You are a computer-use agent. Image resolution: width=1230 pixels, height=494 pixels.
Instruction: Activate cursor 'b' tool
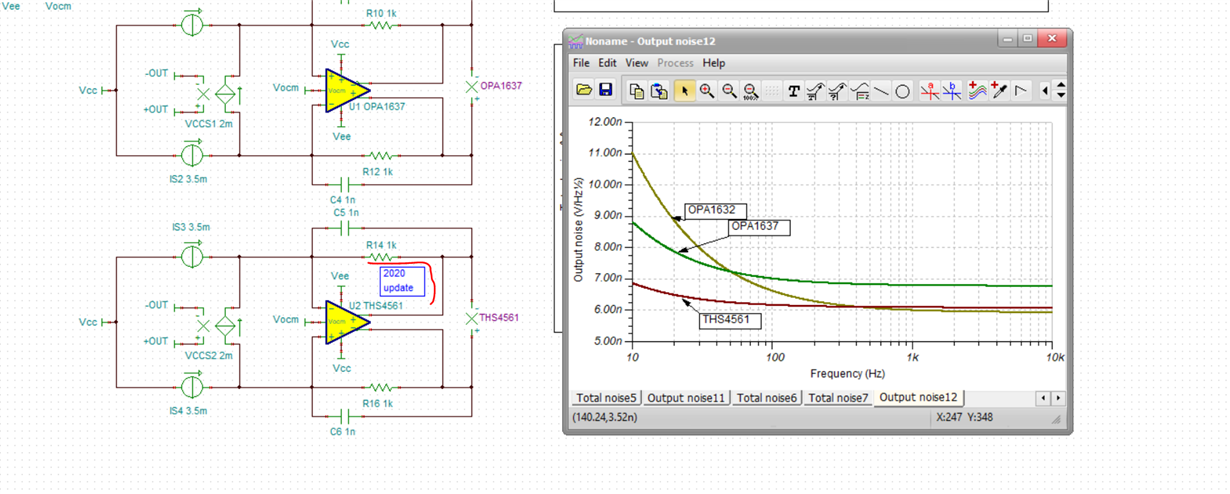pyautogui.click(x=953, y=91)
